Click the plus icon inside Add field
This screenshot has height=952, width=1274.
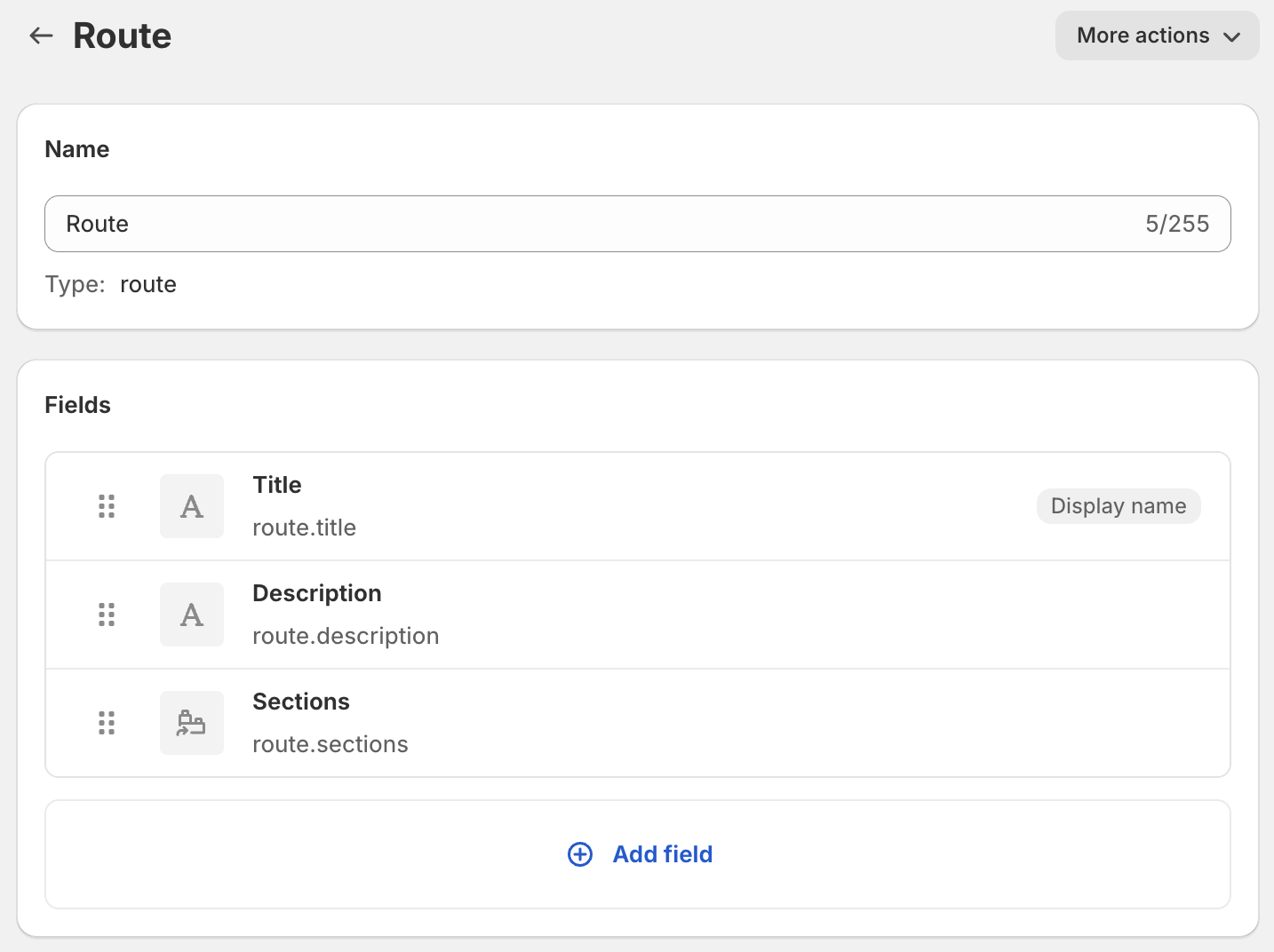coord(579,853)
